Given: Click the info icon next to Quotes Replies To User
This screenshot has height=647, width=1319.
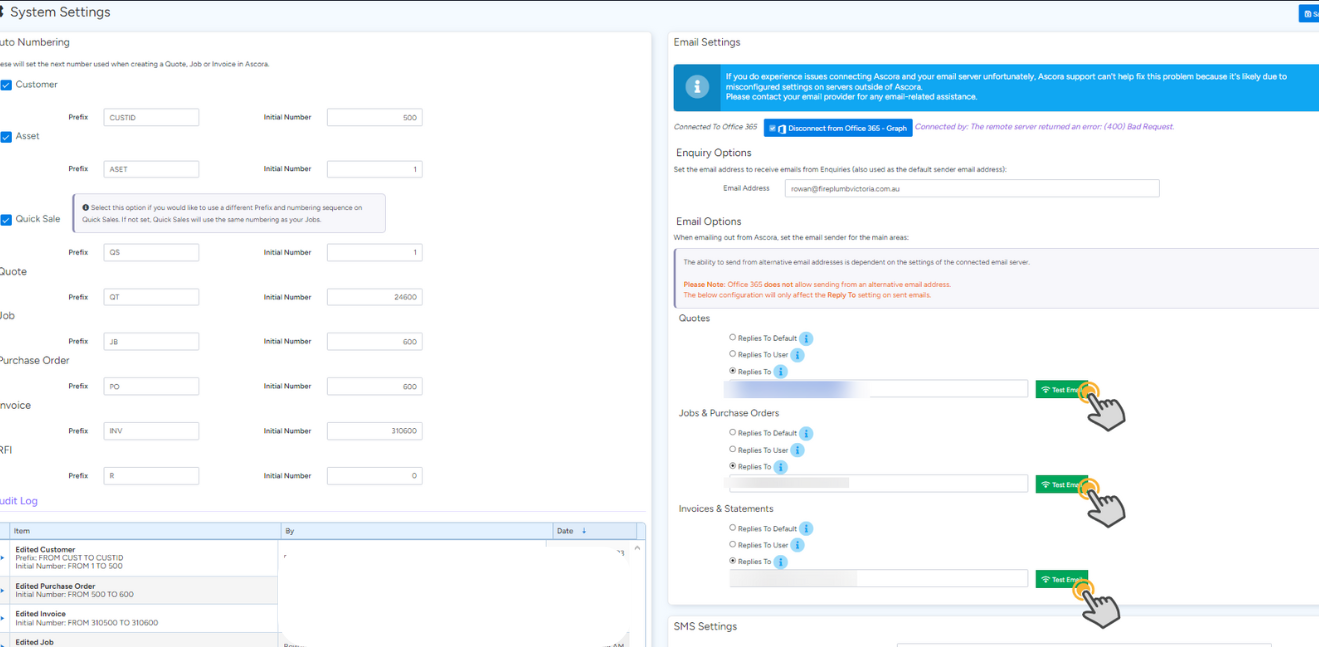Looking at the screenshot, I should point(798,355).
